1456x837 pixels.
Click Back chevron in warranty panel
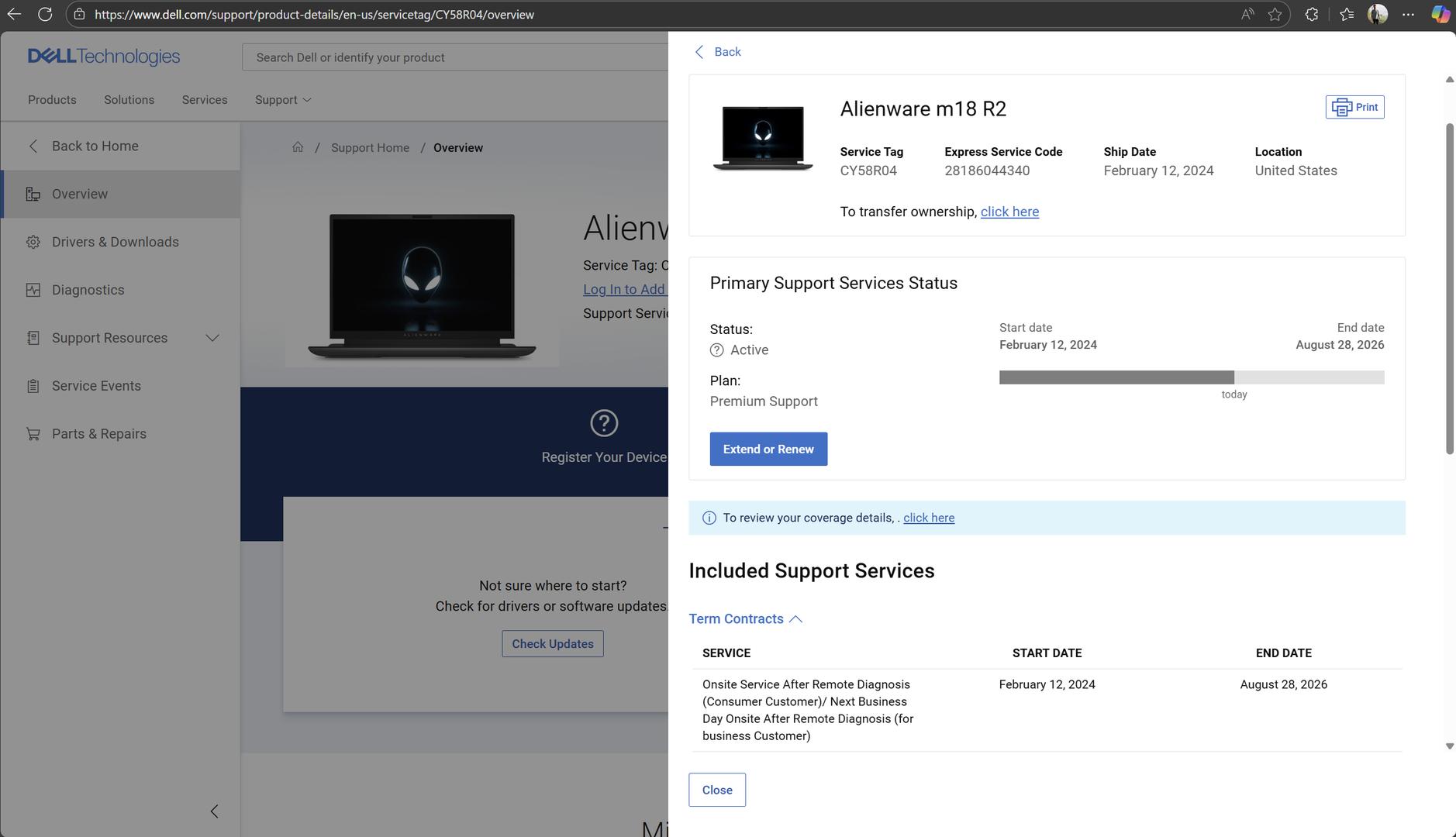(699, 52)
